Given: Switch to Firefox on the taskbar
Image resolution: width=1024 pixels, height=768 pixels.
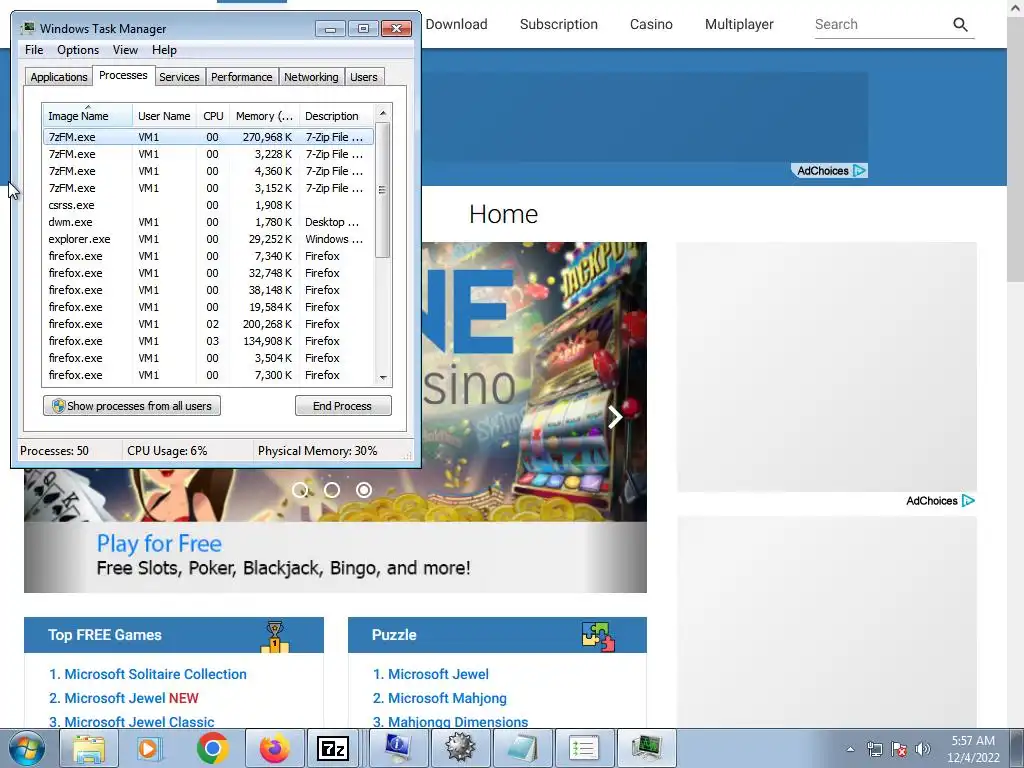Looking at the screenshot, I should [x=274, y=748].
